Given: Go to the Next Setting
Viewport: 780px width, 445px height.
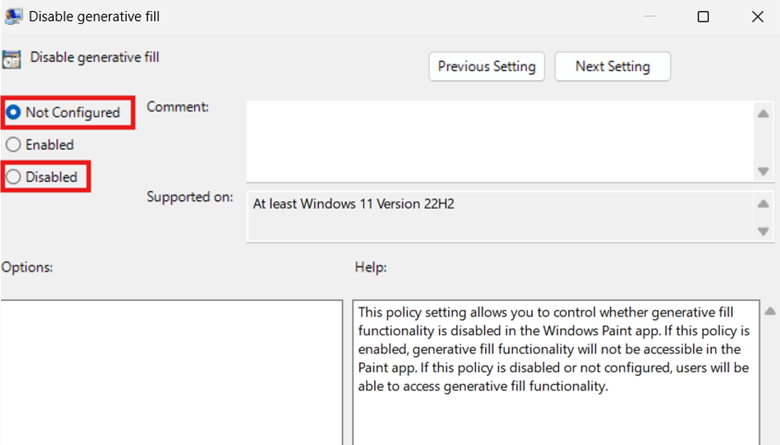Looking at the screenshot, I should click(x=612, y=67).
